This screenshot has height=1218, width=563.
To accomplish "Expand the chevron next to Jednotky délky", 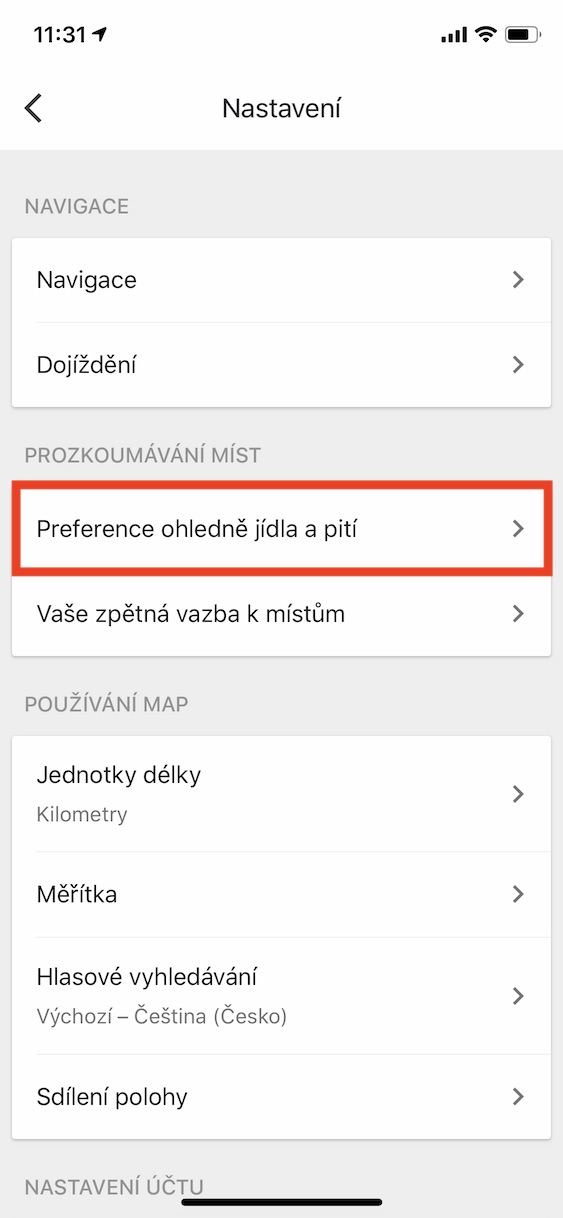I will coord(518,794).
